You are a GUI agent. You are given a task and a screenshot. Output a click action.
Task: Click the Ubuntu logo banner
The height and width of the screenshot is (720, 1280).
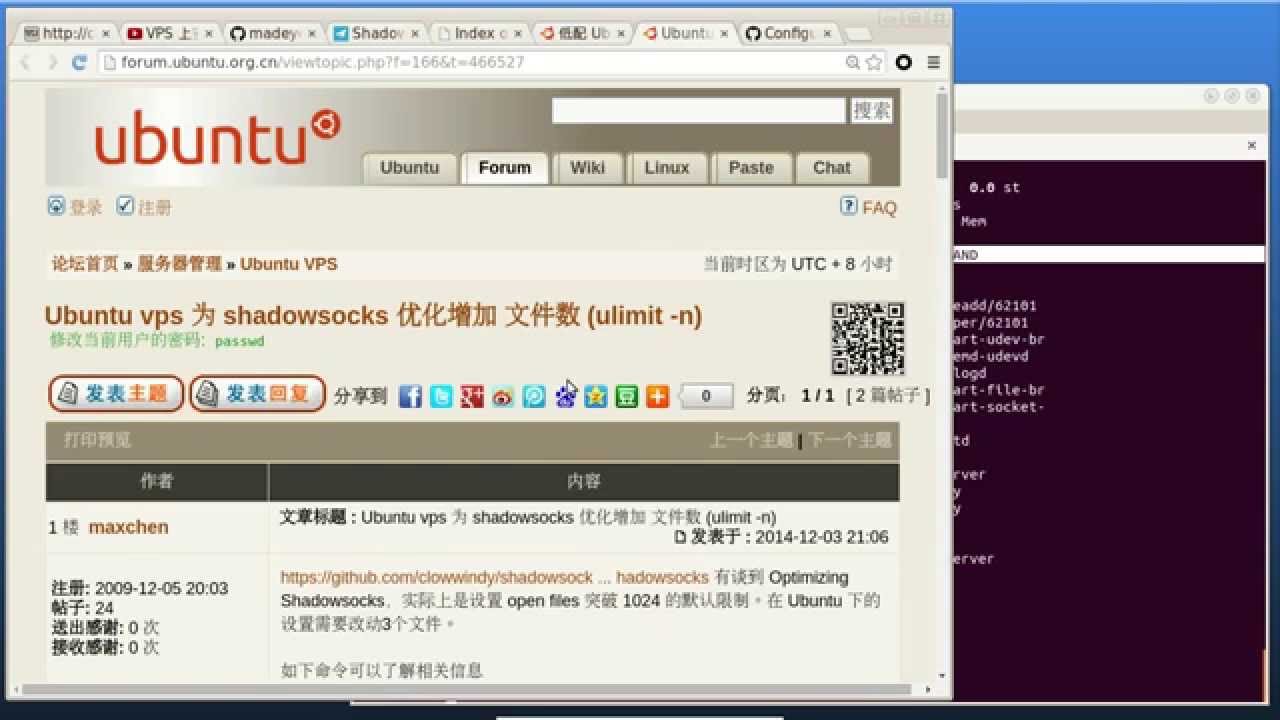[218, 138]
